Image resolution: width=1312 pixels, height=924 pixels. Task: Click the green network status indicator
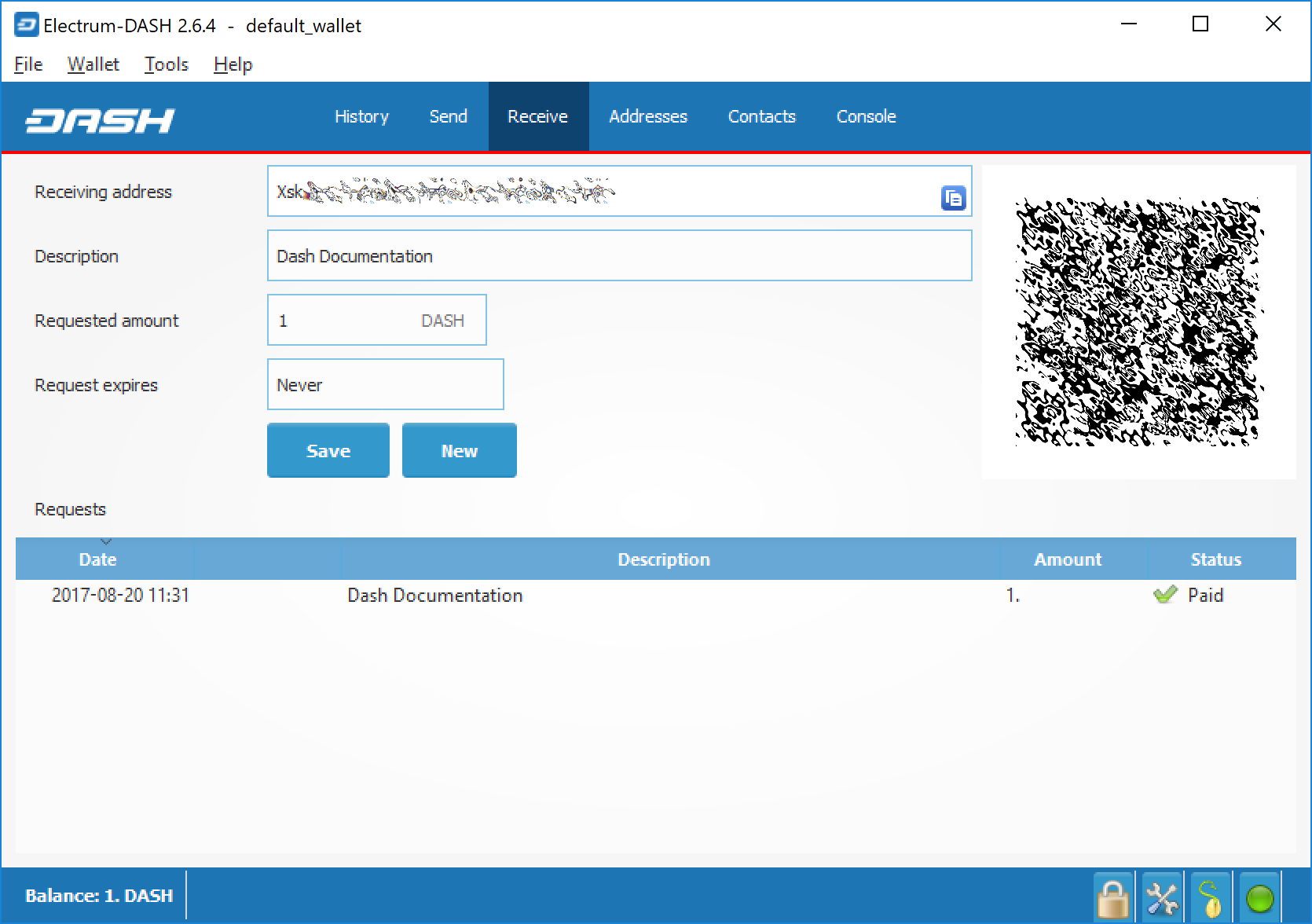coord(1259,898)
